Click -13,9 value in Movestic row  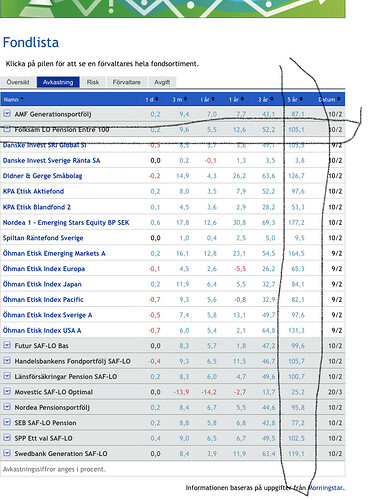click(x=181, y=392)
